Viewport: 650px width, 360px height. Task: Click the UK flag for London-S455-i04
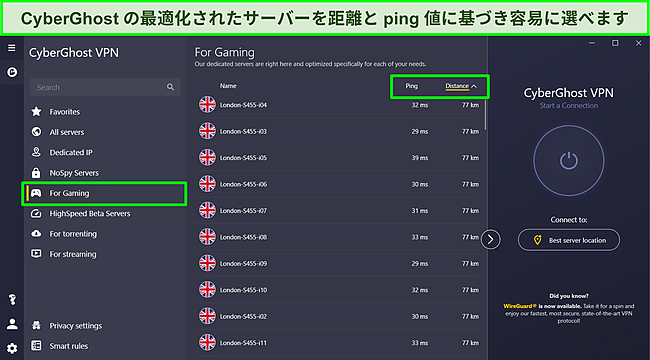[207, 105]
